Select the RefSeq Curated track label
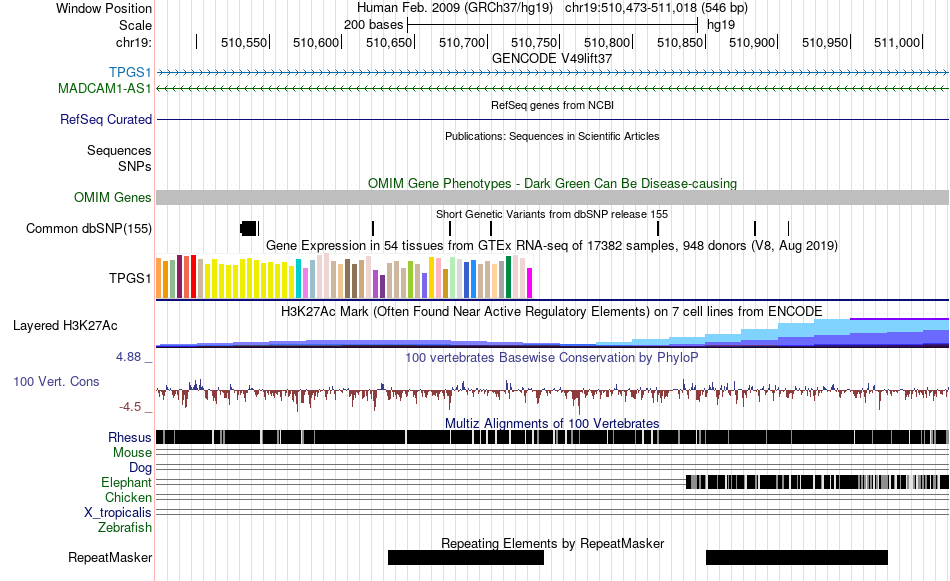The height and width of the screenshot is (581, 950). tap(106, 119)
